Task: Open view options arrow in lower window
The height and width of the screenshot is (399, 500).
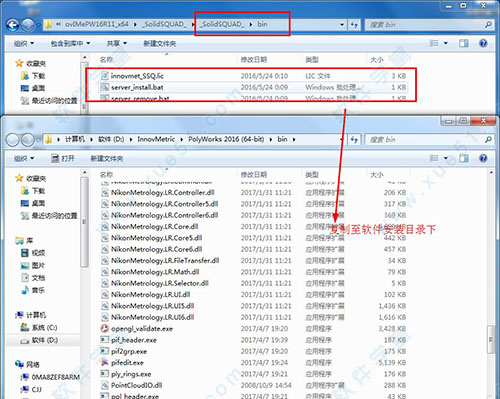Action: point(446,158)
